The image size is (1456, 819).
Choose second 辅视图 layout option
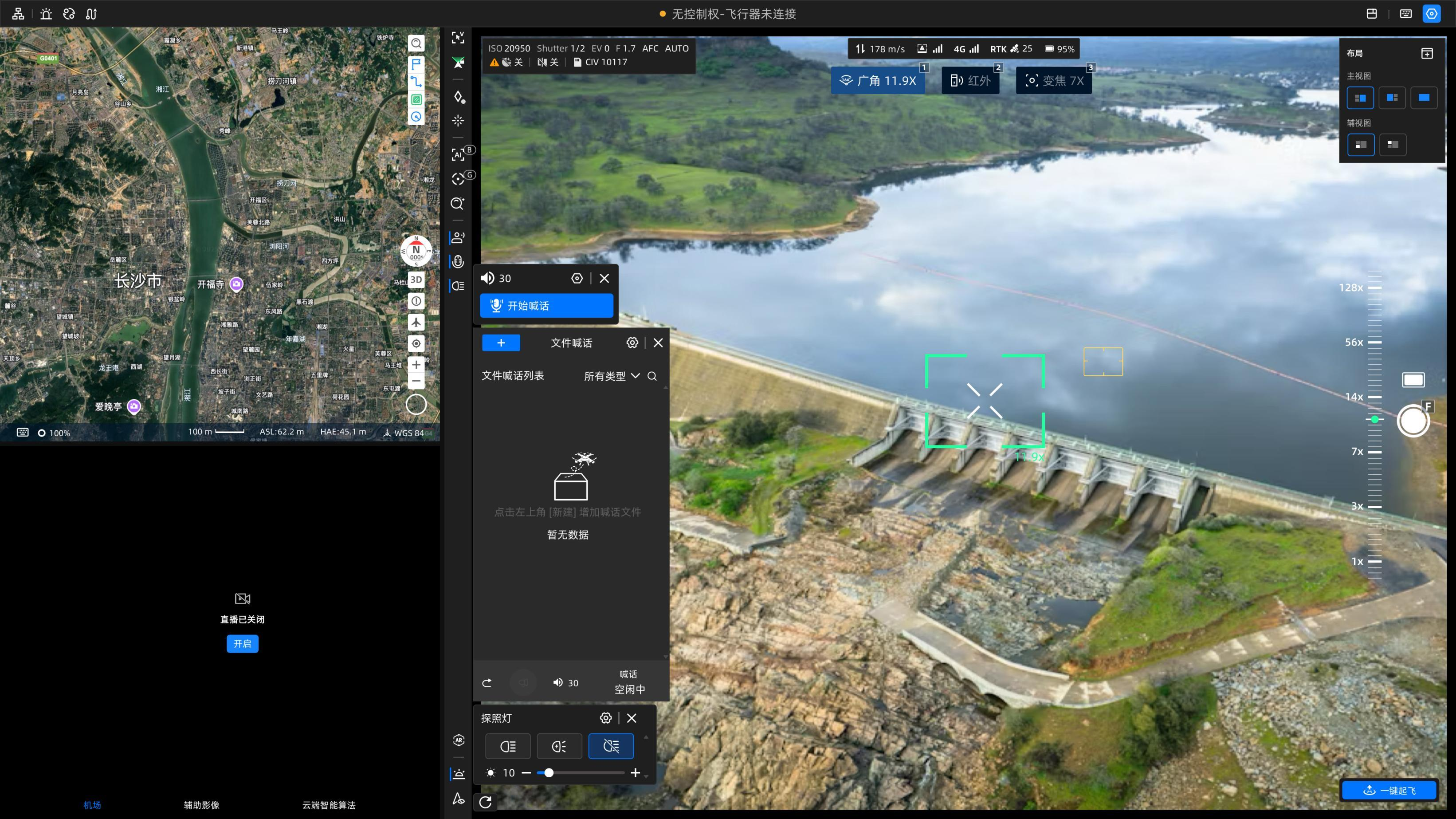tap(1392, 145)
